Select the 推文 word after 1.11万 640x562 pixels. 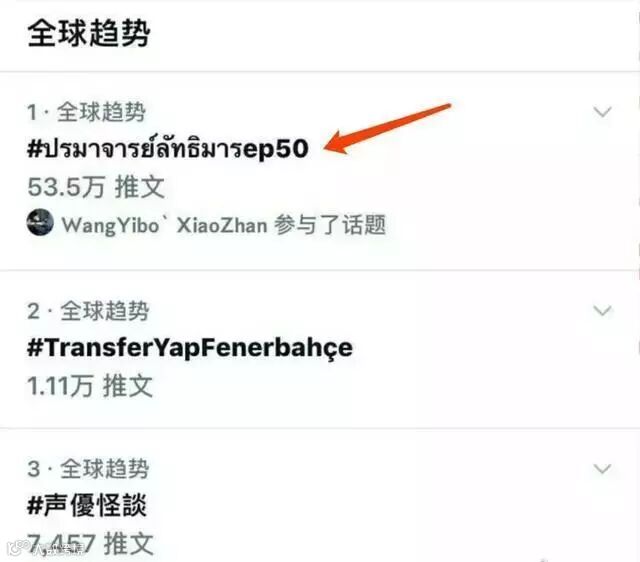click(x=128, y=386)
